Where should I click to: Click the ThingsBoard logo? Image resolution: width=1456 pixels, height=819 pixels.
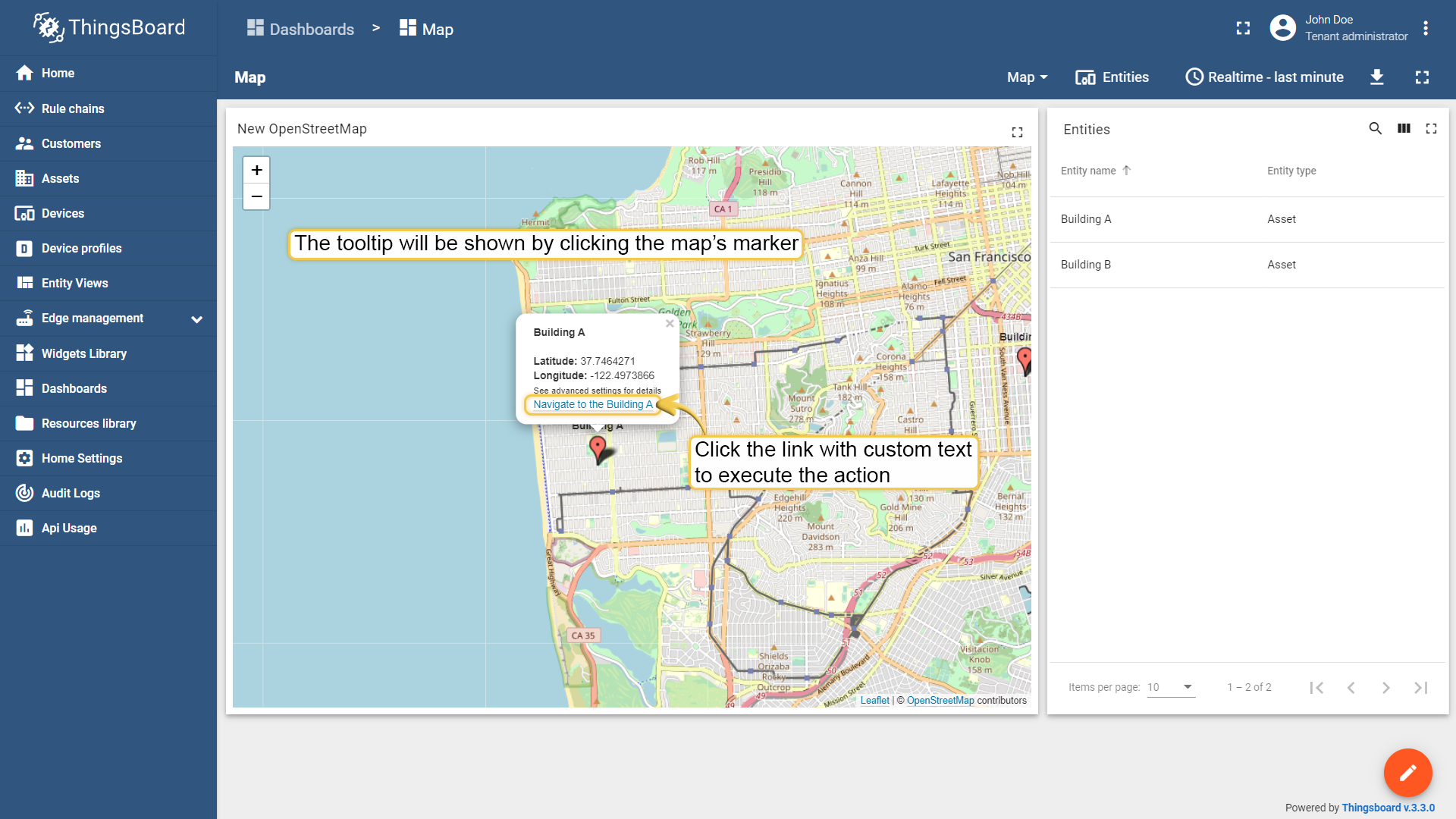point(108,28)
